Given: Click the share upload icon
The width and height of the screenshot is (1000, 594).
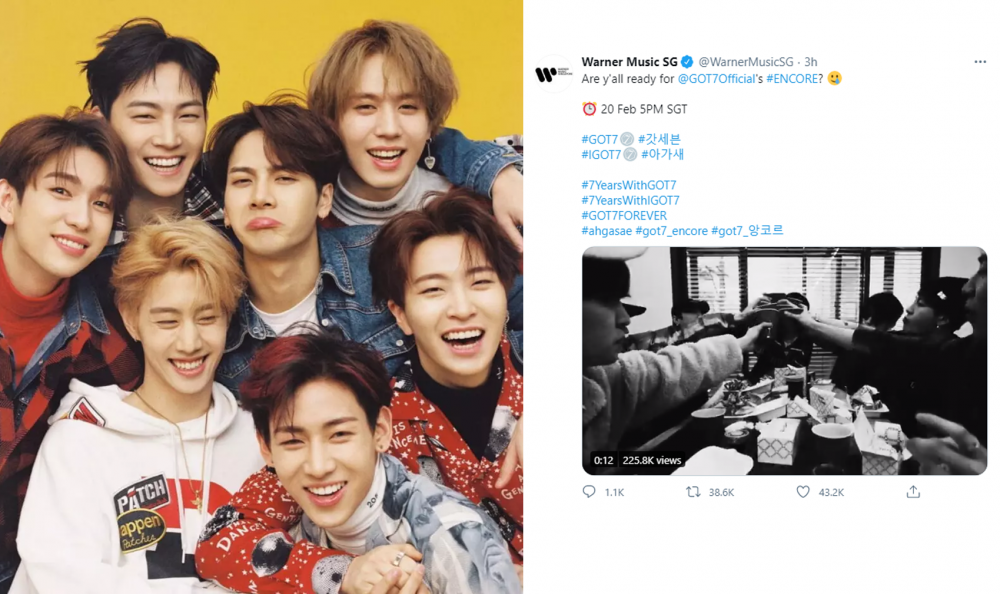Looking at the screenshot, I should pyautogui.click(x=913, y=491).
